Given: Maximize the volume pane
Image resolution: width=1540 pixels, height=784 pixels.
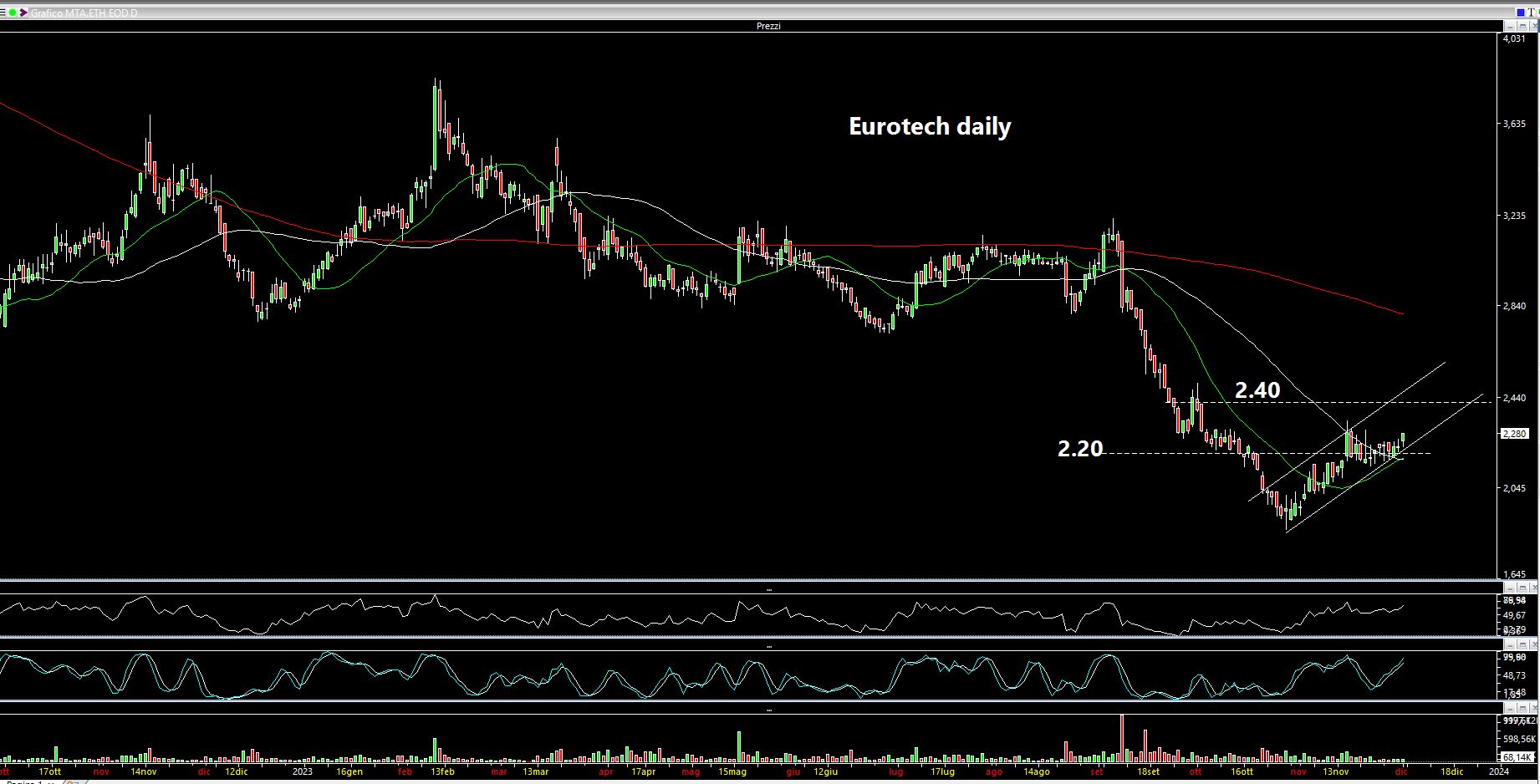Looking at the screenshot, I should [1522, 709].
